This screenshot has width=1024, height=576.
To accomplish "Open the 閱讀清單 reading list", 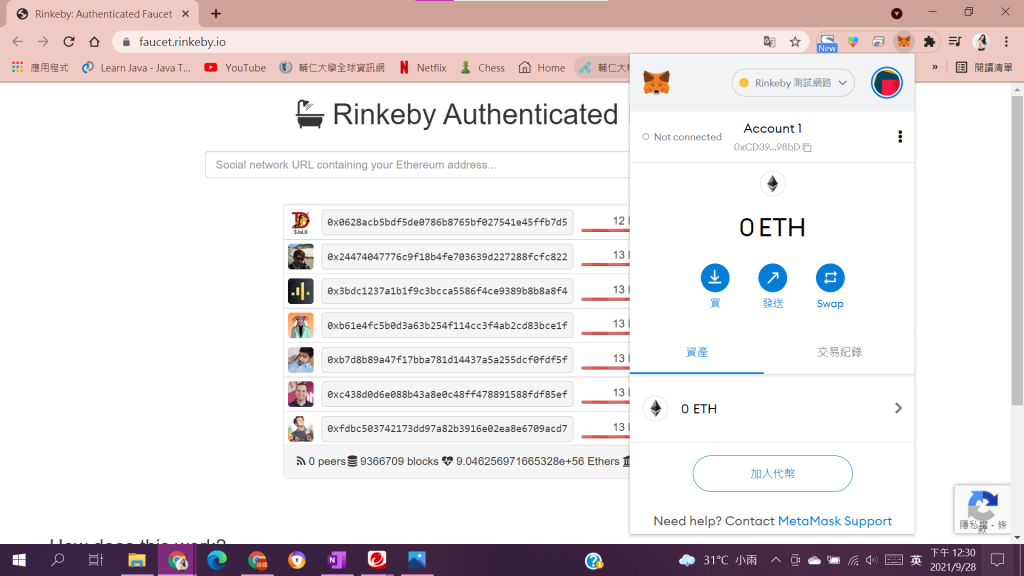I will (x=984, y=68).
